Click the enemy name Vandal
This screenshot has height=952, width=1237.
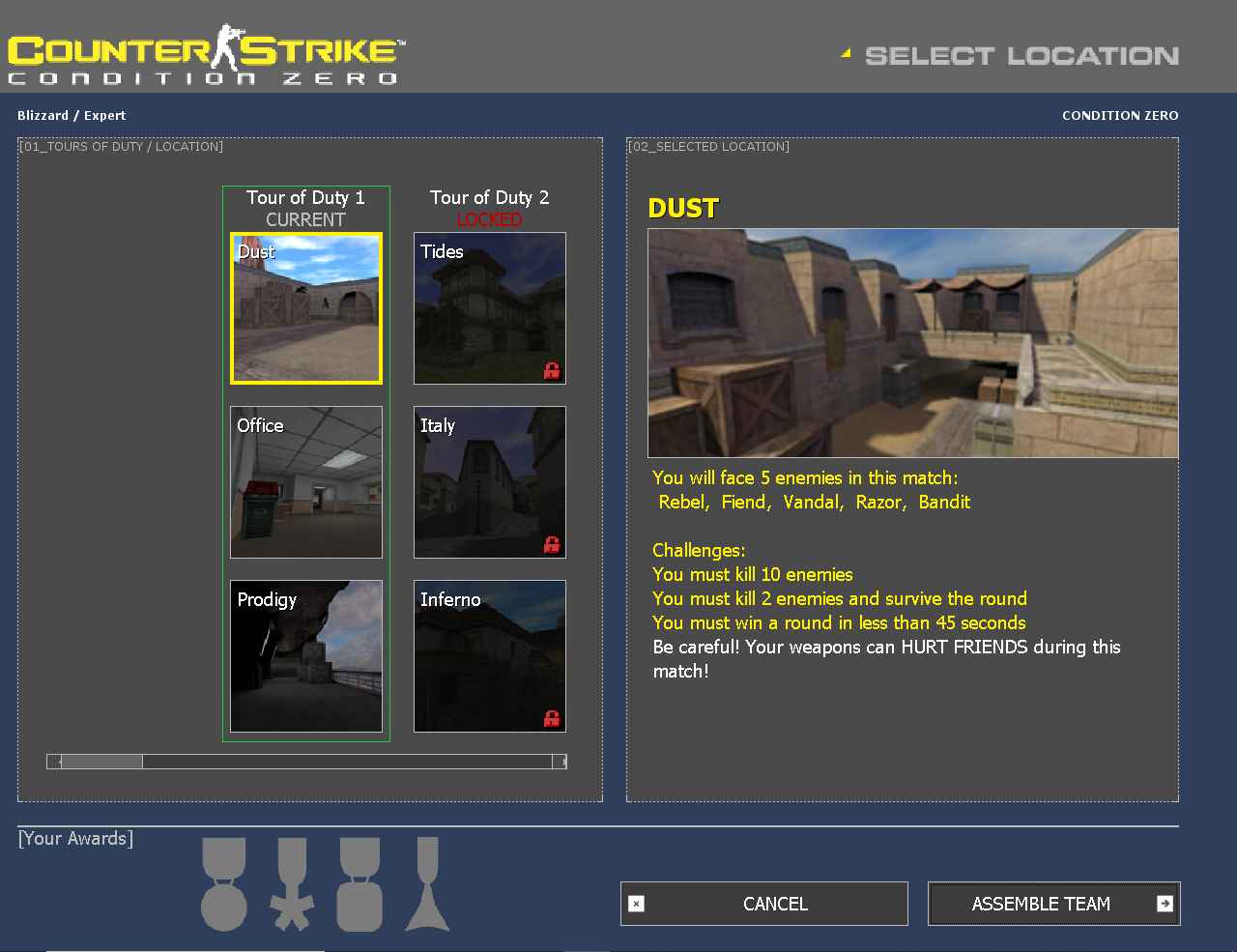tap(813, 502)
